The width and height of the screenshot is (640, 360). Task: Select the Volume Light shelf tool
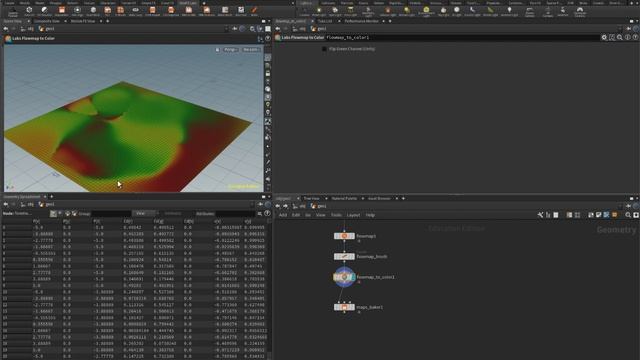(387, 11)
